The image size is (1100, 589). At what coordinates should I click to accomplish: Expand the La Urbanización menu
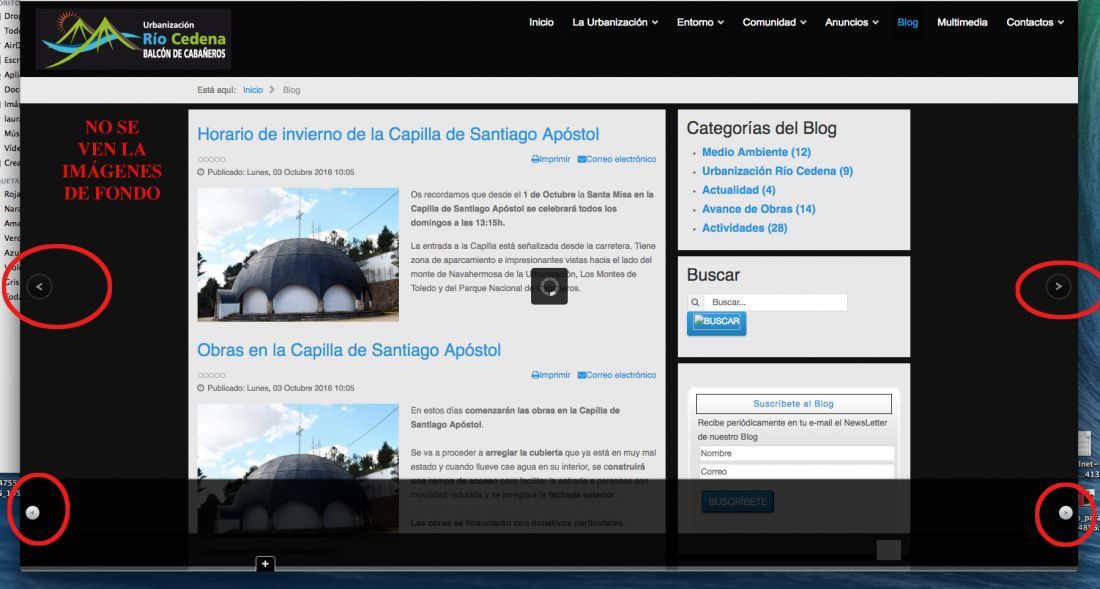(x=615, y=22)
